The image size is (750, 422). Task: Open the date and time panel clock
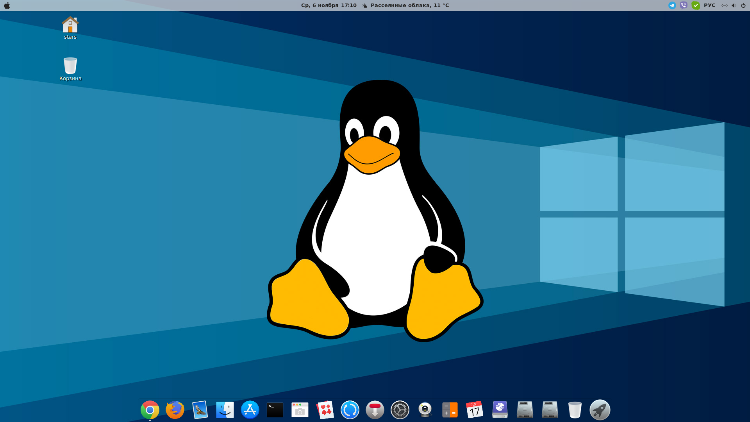[x=328, y=5]
